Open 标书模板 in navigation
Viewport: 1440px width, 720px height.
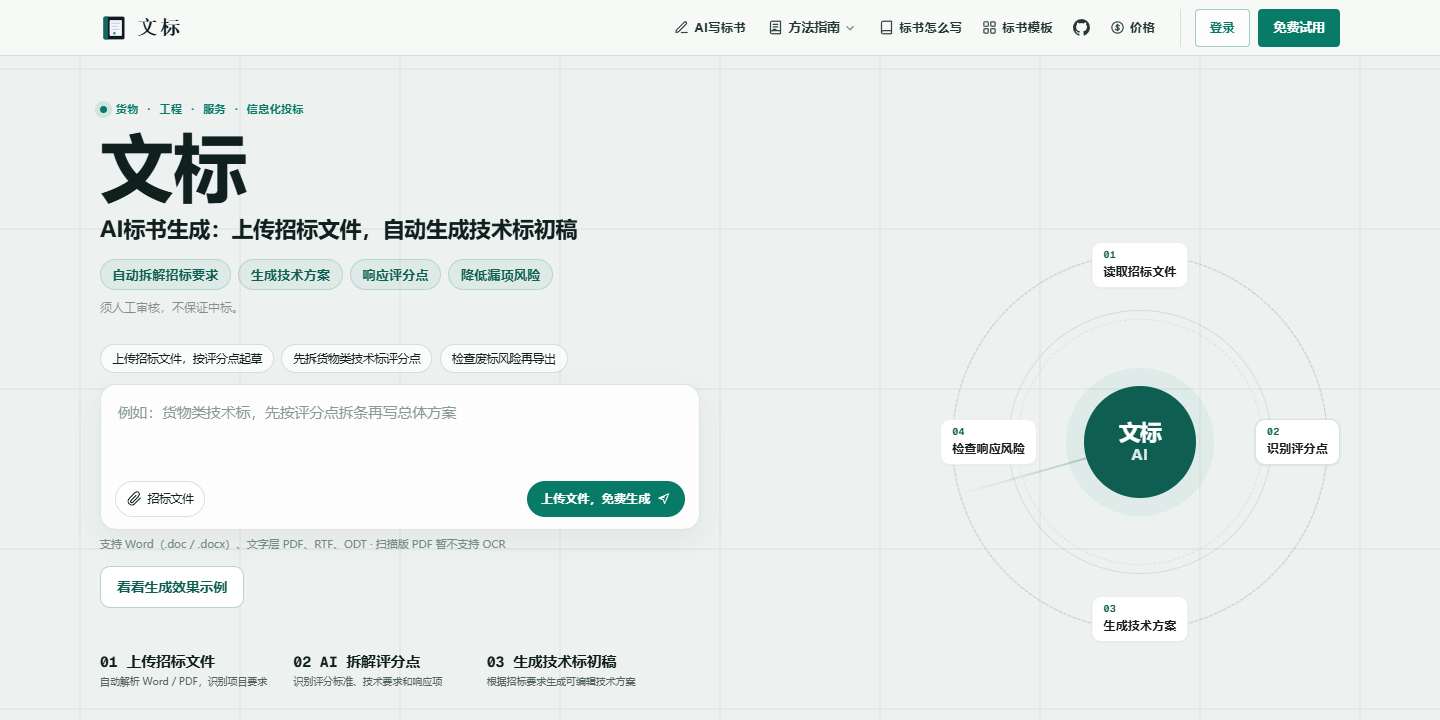[x=1017, y=28]
